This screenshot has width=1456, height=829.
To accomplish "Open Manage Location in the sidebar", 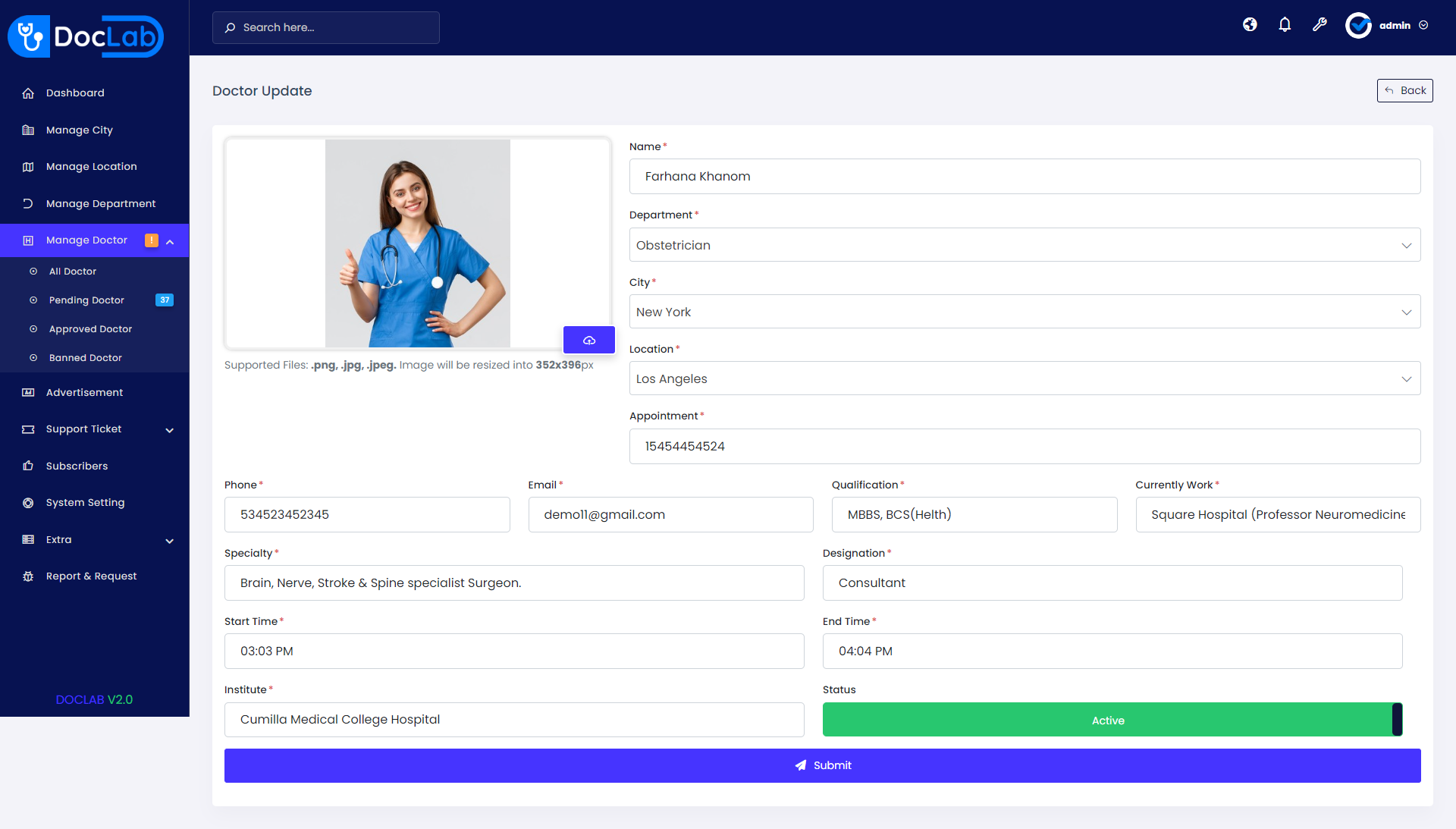I will 91,166.
